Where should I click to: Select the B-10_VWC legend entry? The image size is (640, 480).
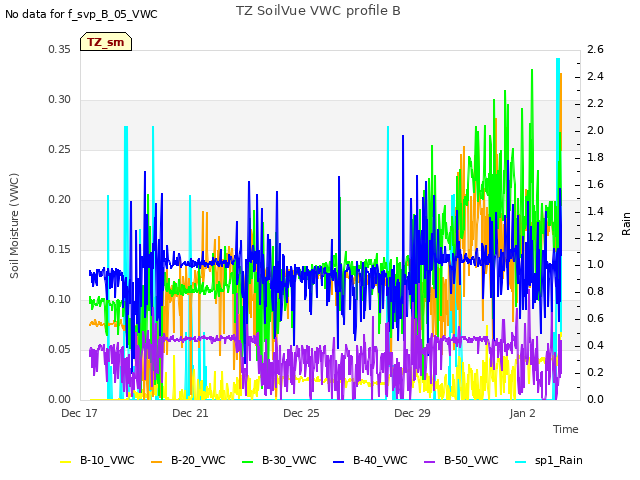coord(97,460)
